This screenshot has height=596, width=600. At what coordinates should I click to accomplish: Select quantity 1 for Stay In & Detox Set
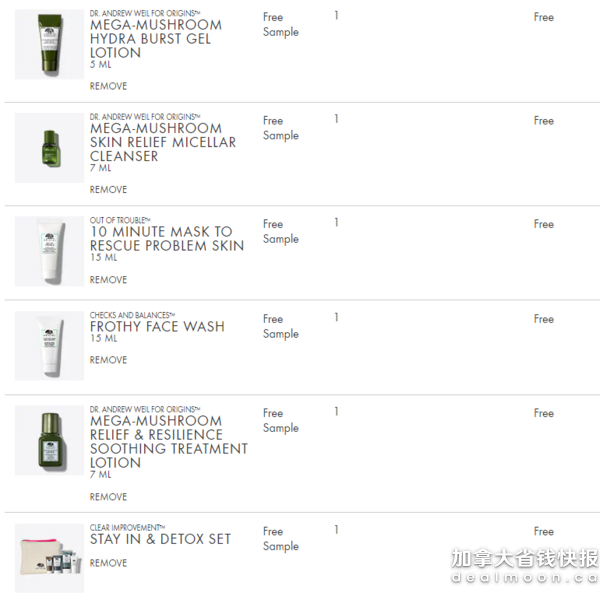(336, 530)
